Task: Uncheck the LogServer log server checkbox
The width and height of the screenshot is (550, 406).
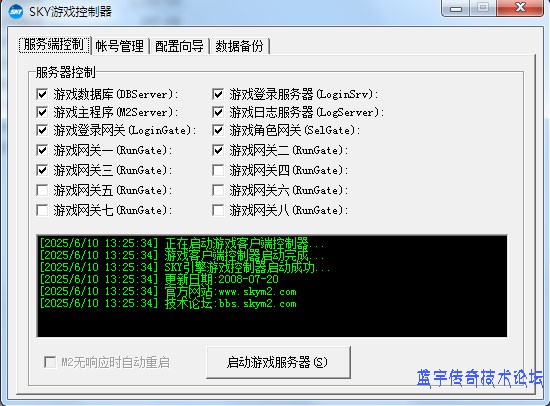Action: point(218,112)
